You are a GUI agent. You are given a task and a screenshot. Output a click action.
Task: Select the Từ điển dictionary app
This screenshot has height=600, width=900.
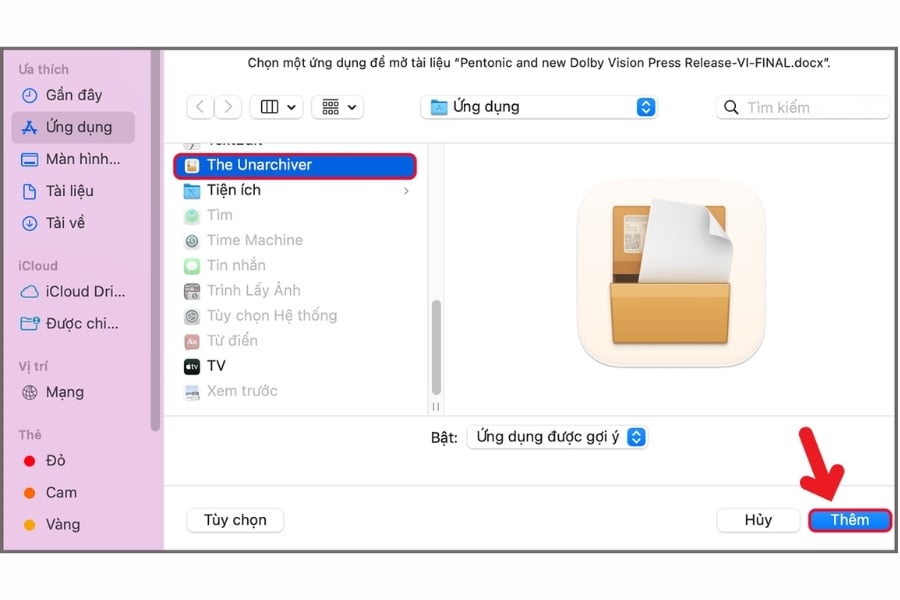point(232,341)
